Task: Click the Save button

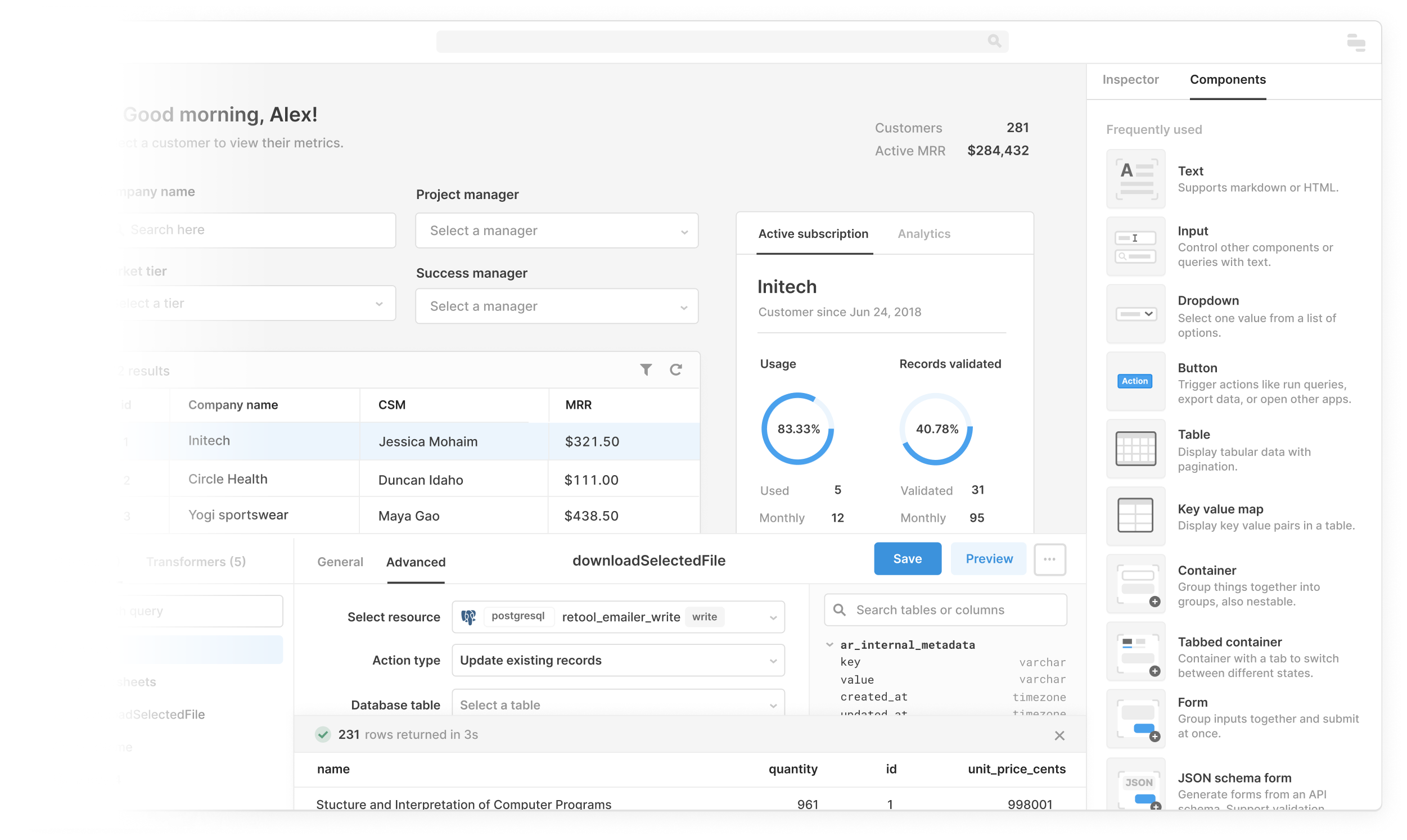Action: [907, 558]
